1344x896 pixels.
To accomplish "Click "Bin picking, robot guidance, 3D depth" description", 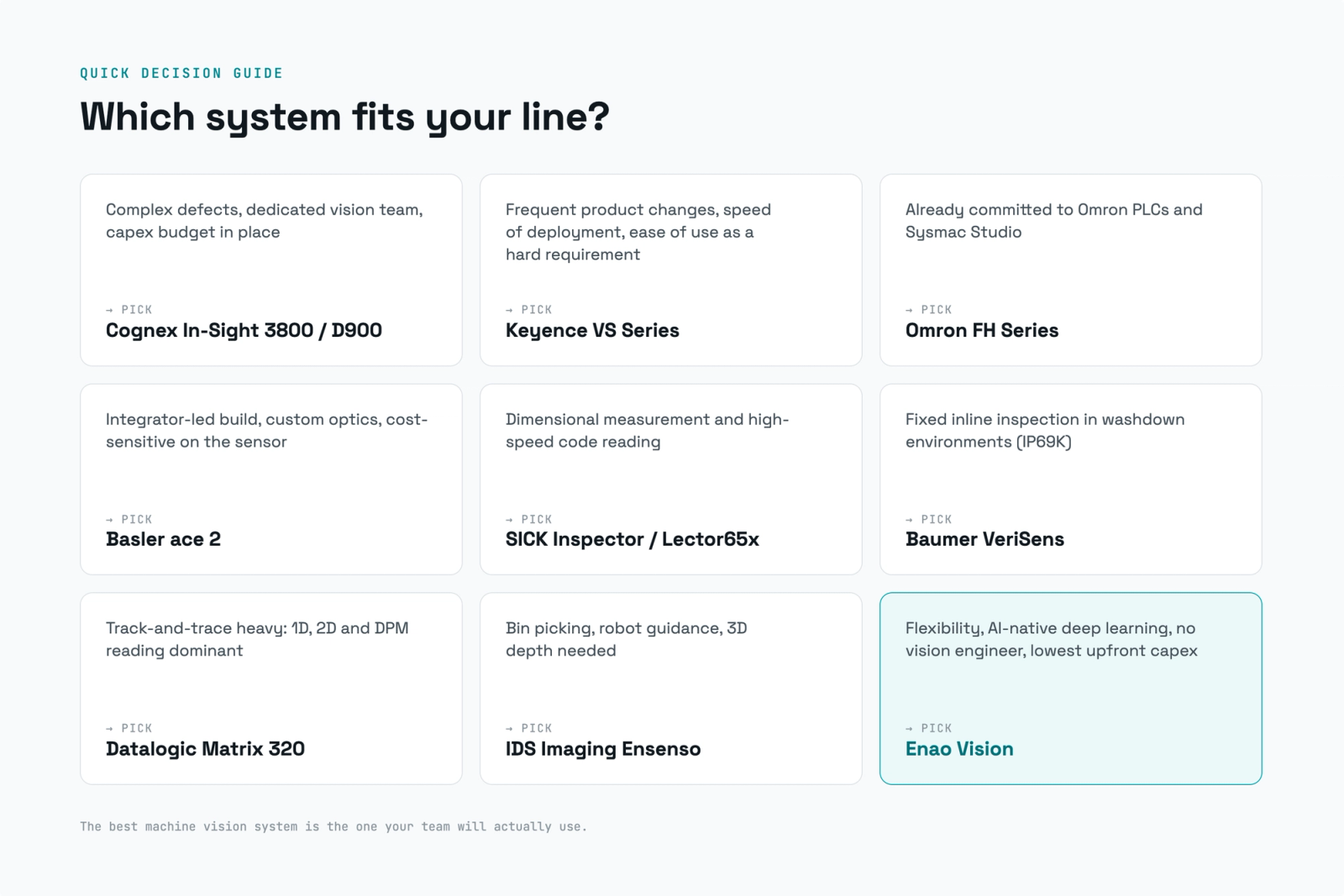I will click(x=627, y=639).
